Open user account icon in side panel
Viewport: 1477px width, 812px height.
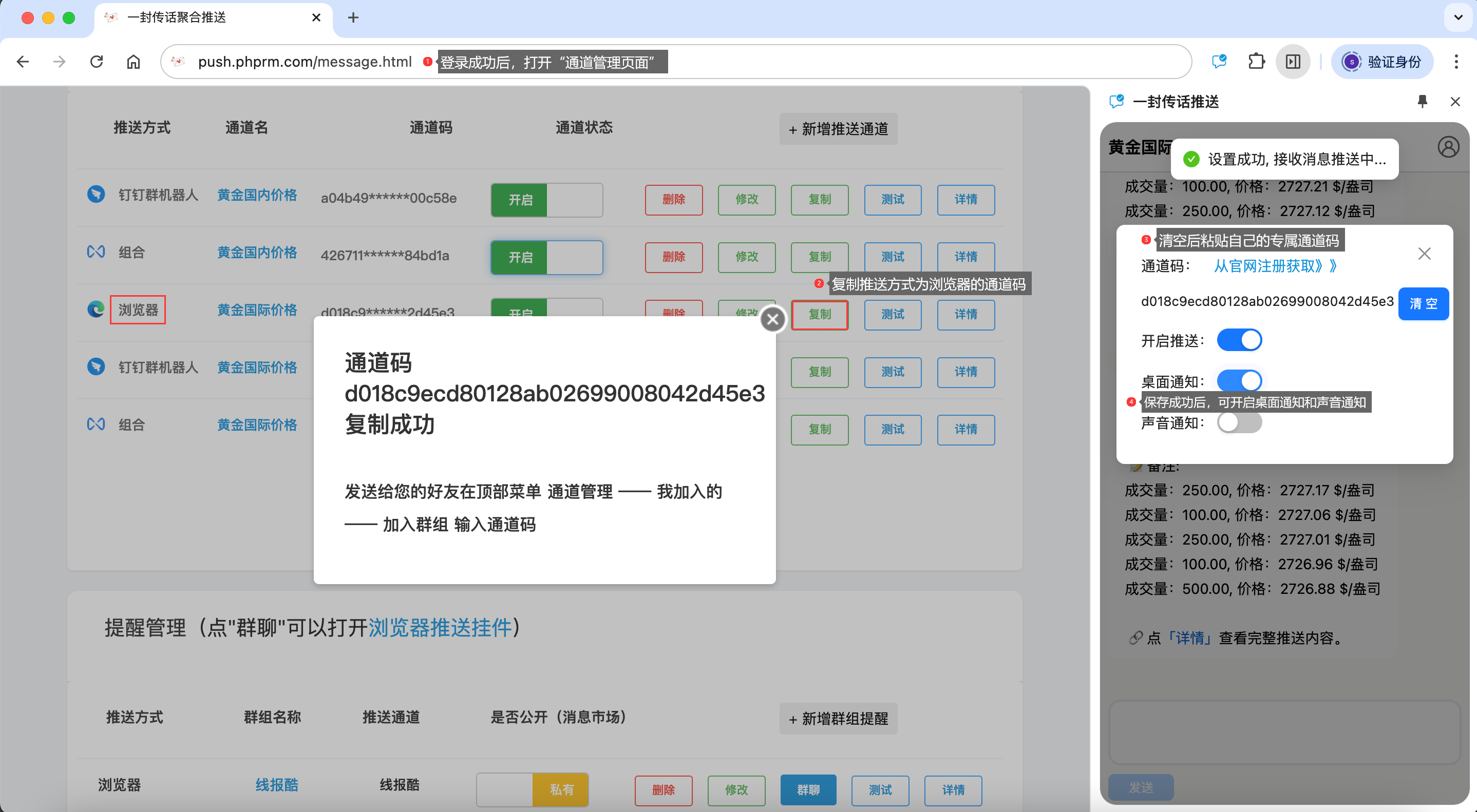[x=1448, y=147]
